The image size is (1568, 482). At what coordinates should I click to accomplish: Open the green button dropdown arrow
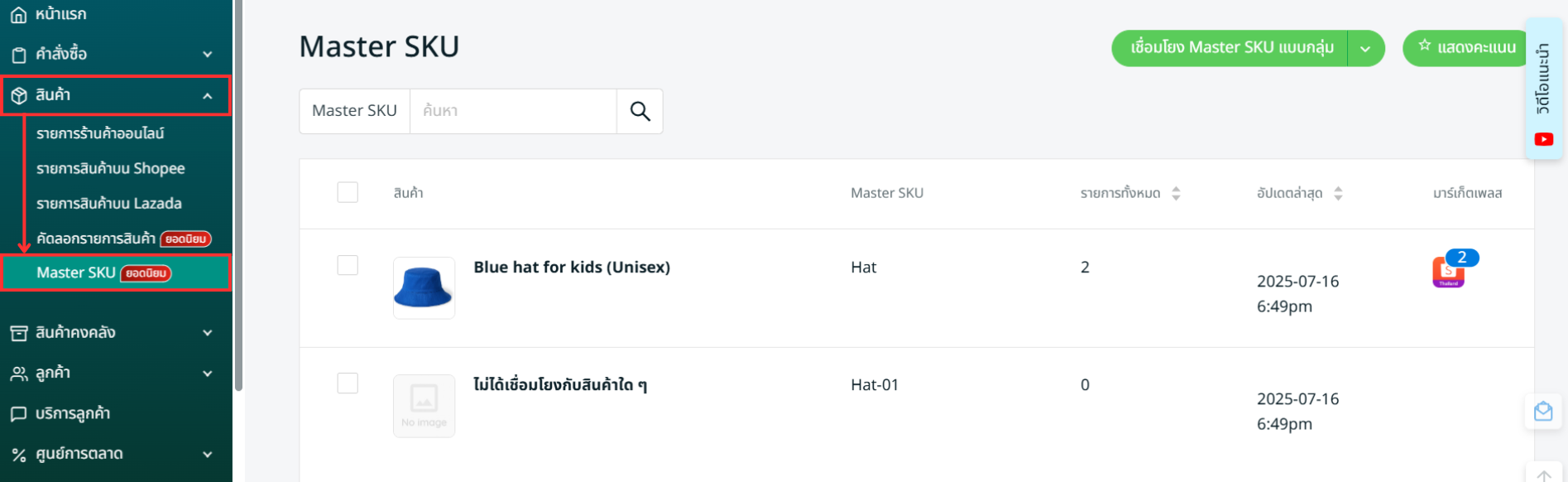pyautogui.click(x=1365, y=49)
